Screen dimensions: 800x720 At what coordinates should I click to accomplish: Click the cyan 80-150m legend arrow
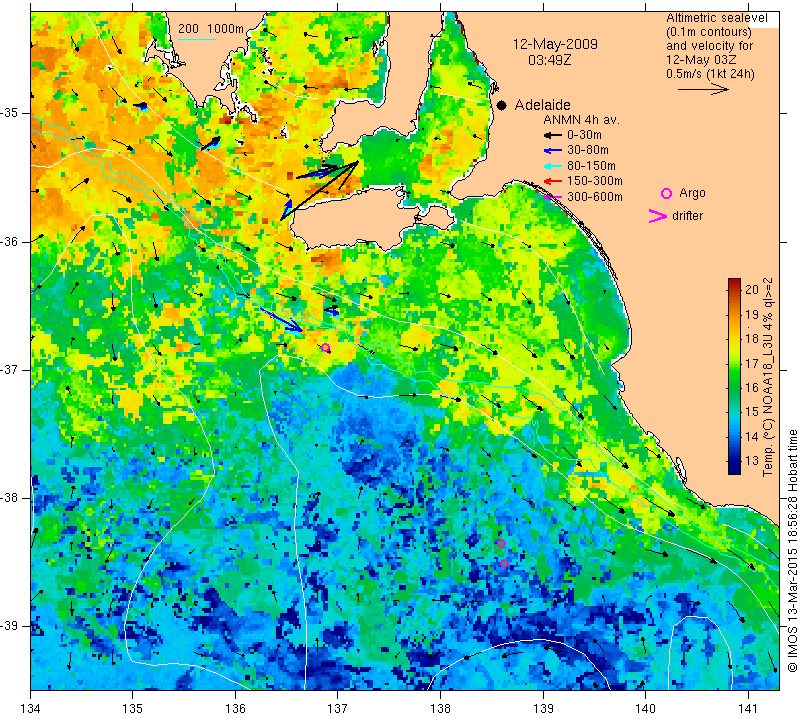553,166
